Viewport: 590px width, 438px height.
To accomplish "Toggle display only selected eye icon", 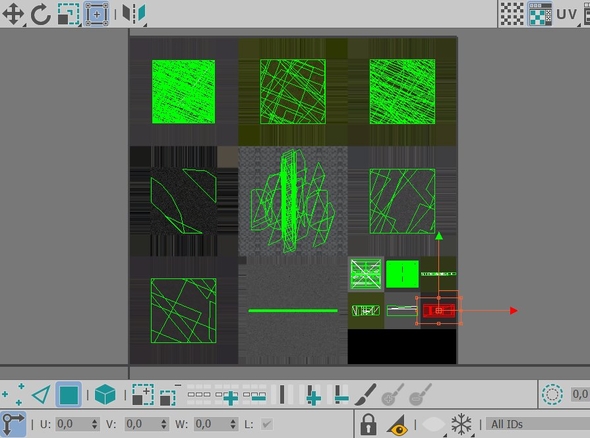I will 397,425.
